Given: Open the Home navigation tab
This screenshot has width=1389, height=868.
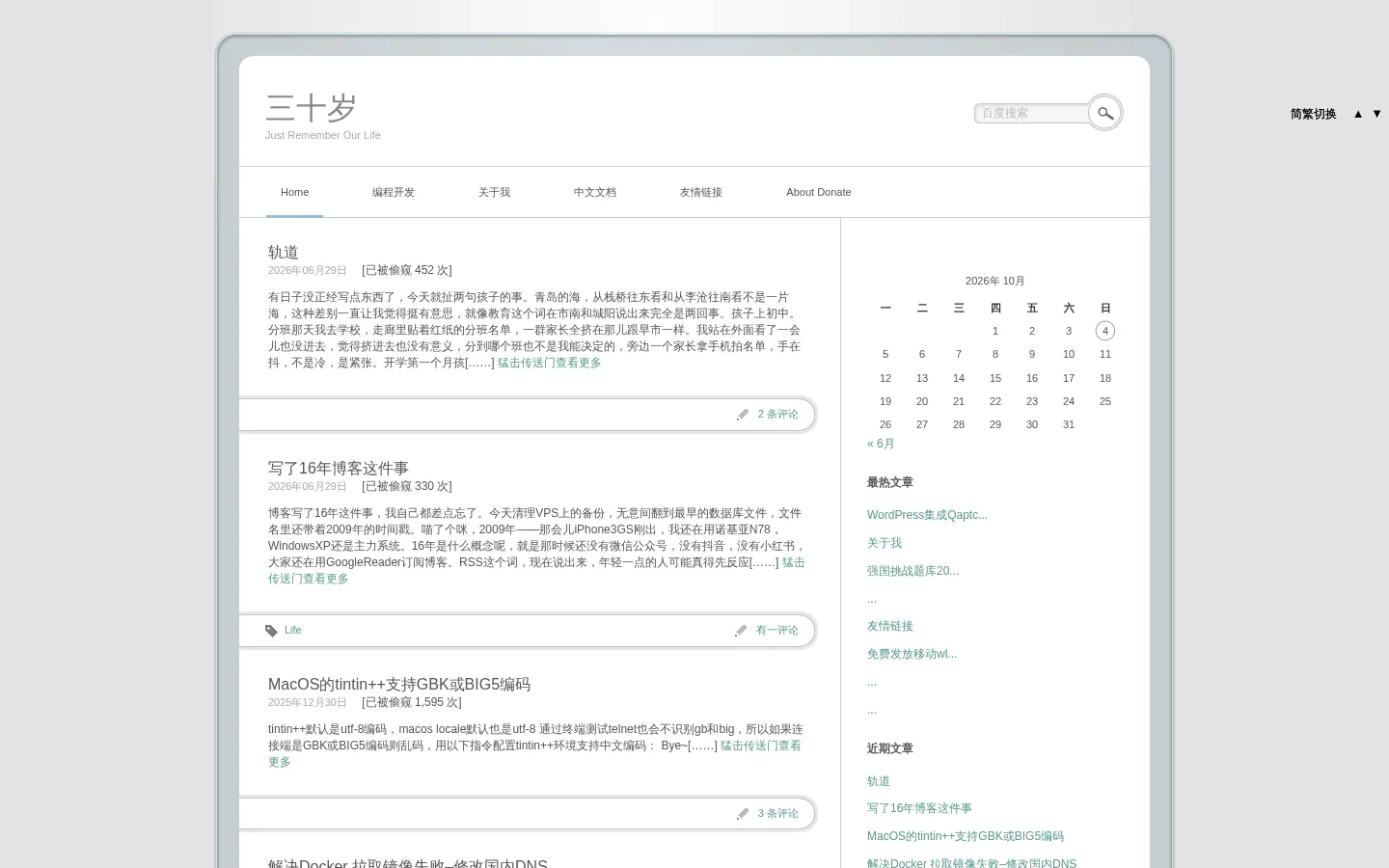Looking at the screenshot, I should tap(295, 192).
